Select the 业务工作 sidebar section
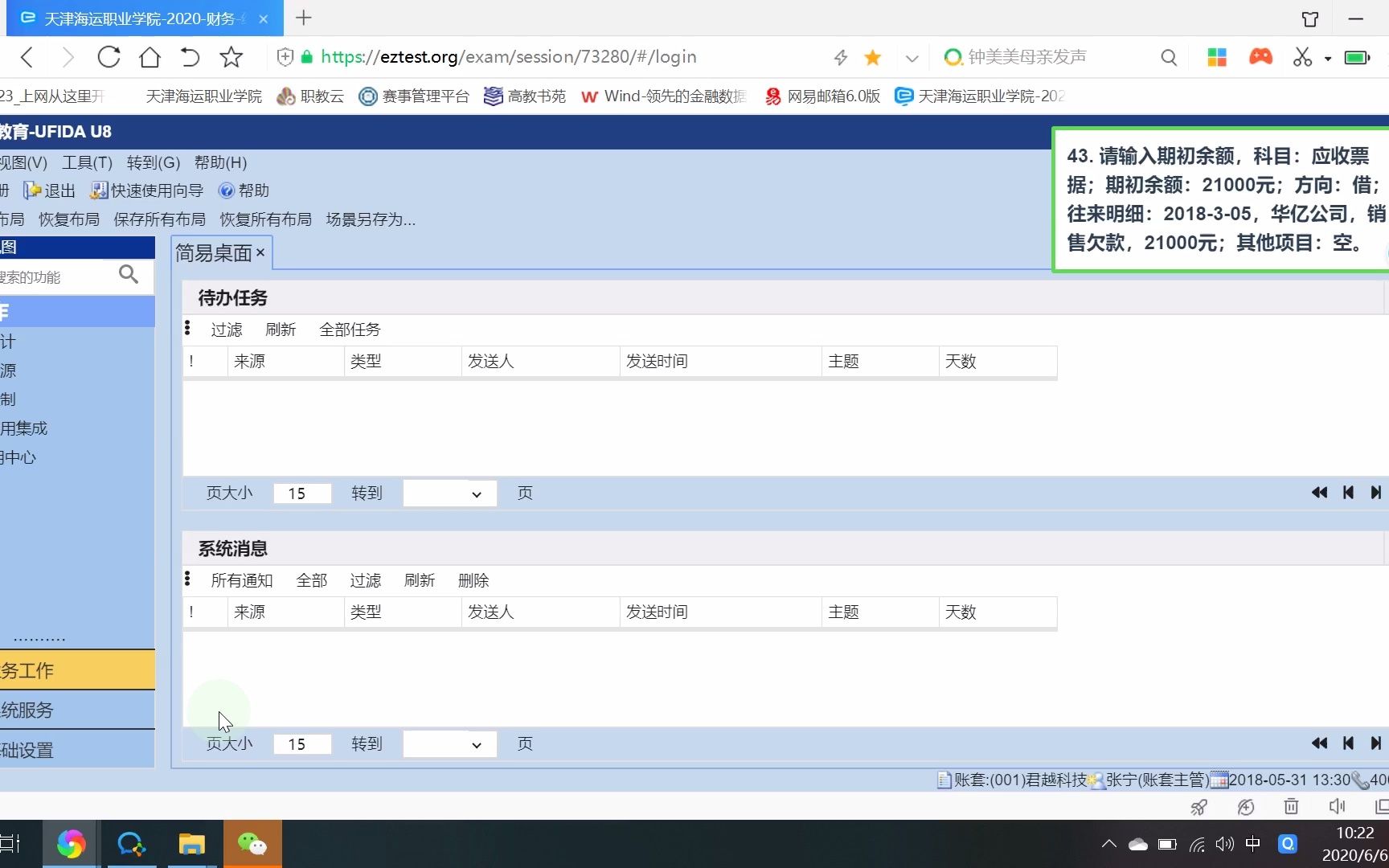 coord(77,670)
